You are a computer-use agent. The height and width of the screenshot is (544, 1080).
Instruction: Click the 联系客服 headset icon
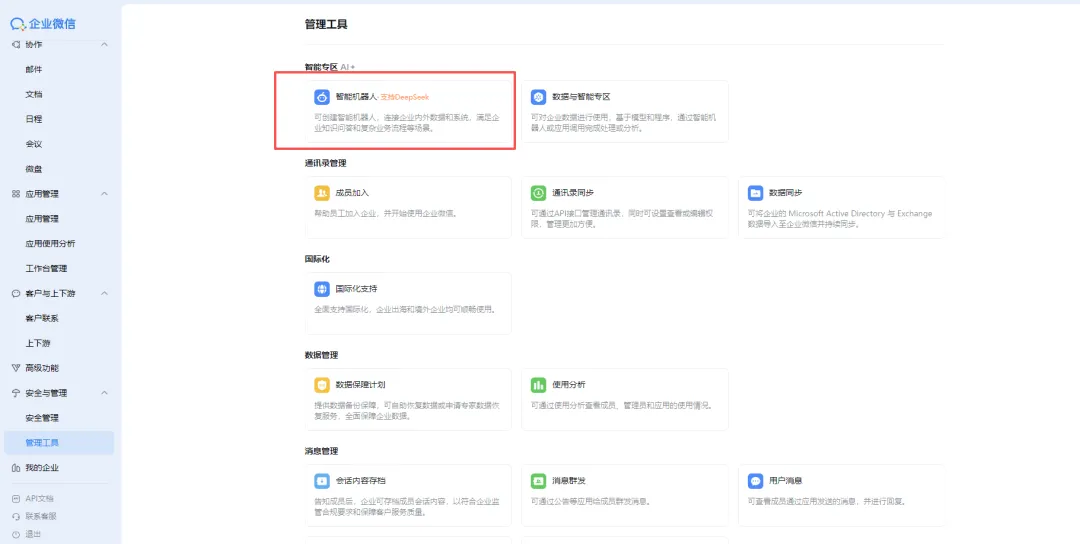(x=16, y=516)
